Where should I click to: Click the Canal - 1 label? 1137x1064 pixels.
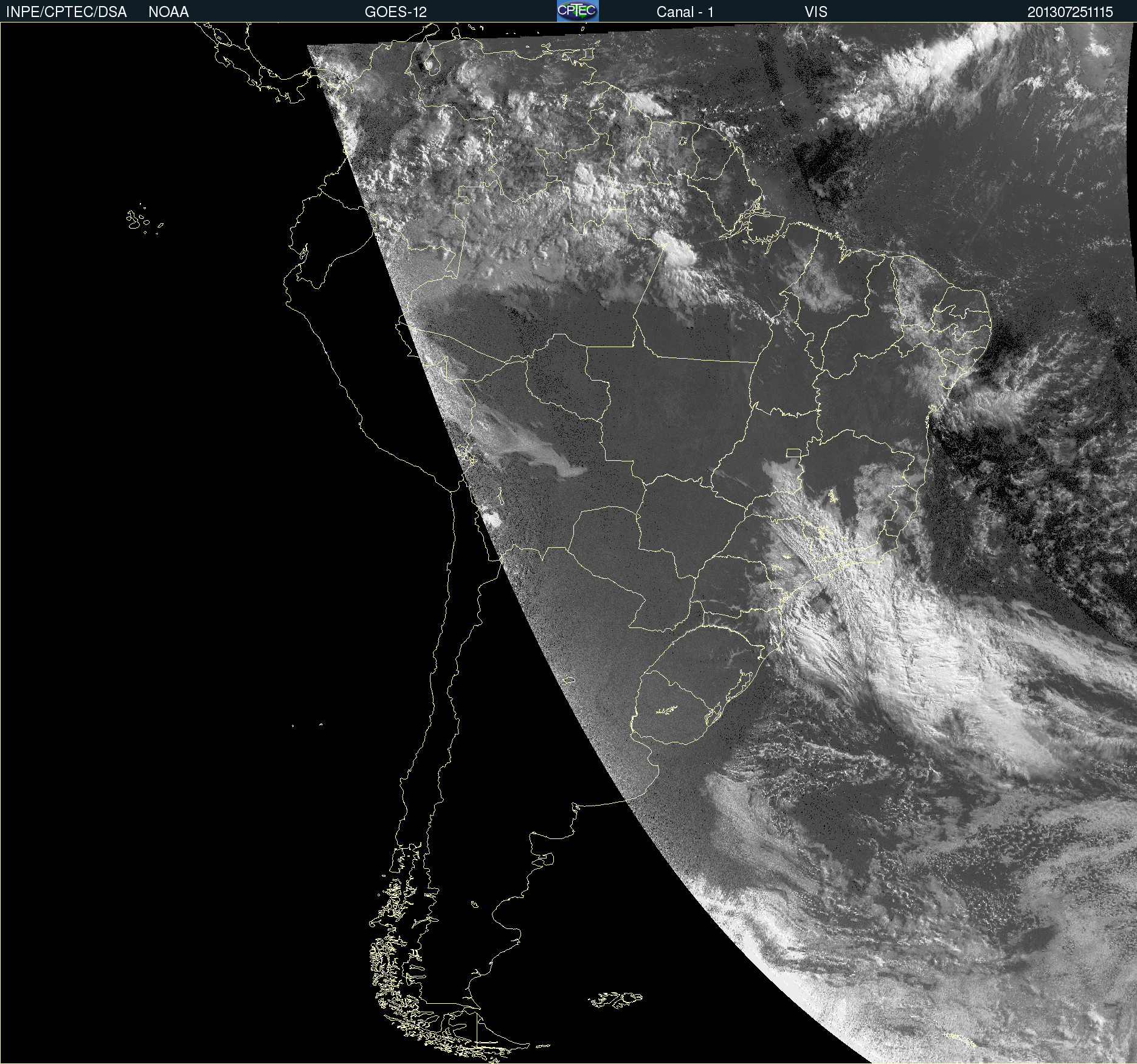tap(685, 12)
